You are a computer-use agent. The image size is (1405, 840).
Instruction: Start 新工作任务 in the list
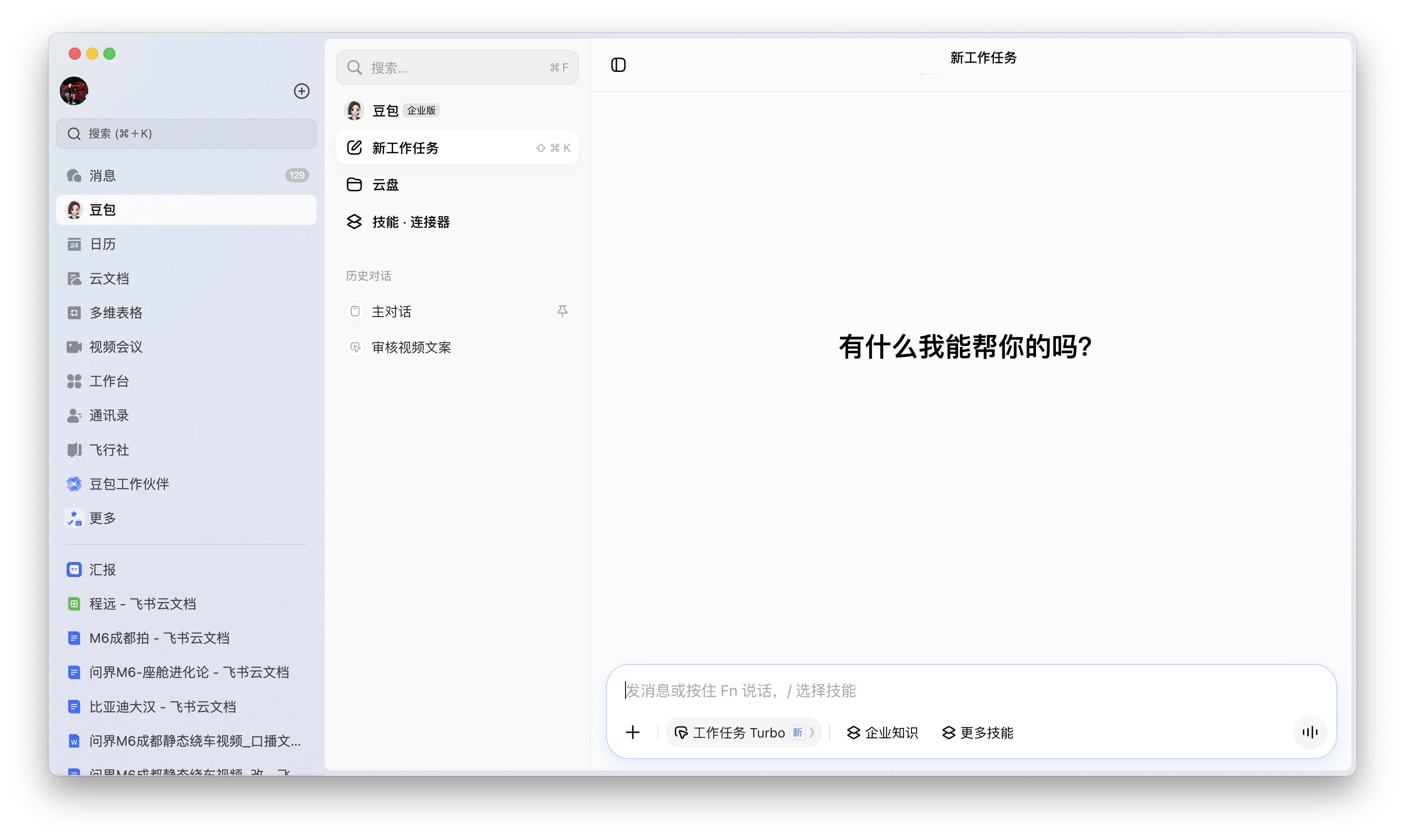point(457,148)
